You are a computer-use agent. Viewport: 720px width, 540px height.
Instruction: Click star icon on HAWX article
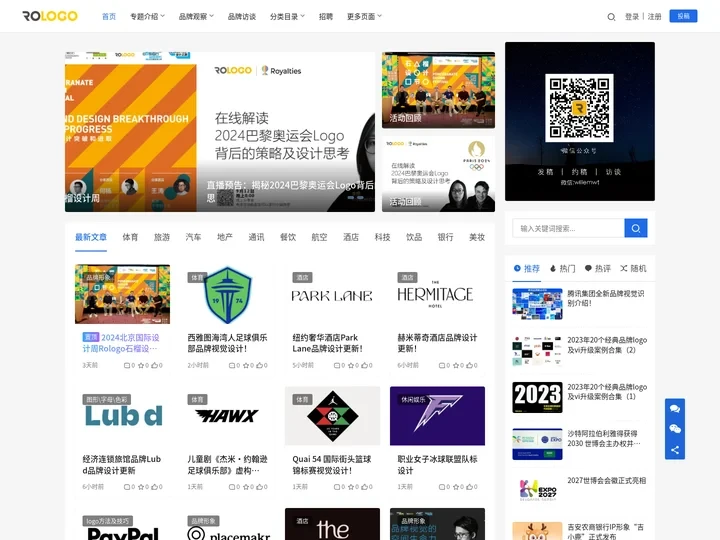(246, 487)
